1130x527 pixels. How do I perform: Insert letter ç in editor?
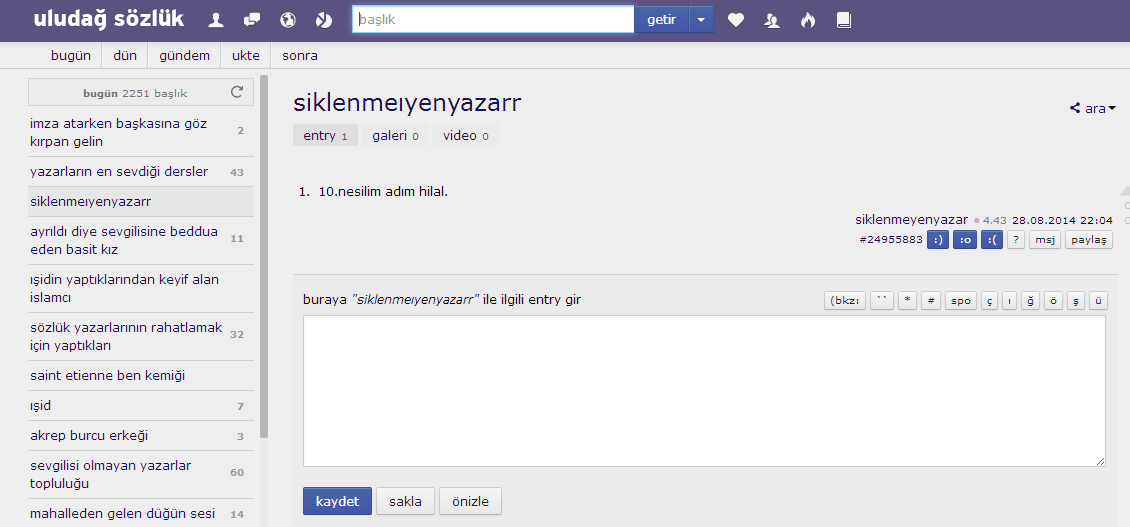[x=989, y=301]
